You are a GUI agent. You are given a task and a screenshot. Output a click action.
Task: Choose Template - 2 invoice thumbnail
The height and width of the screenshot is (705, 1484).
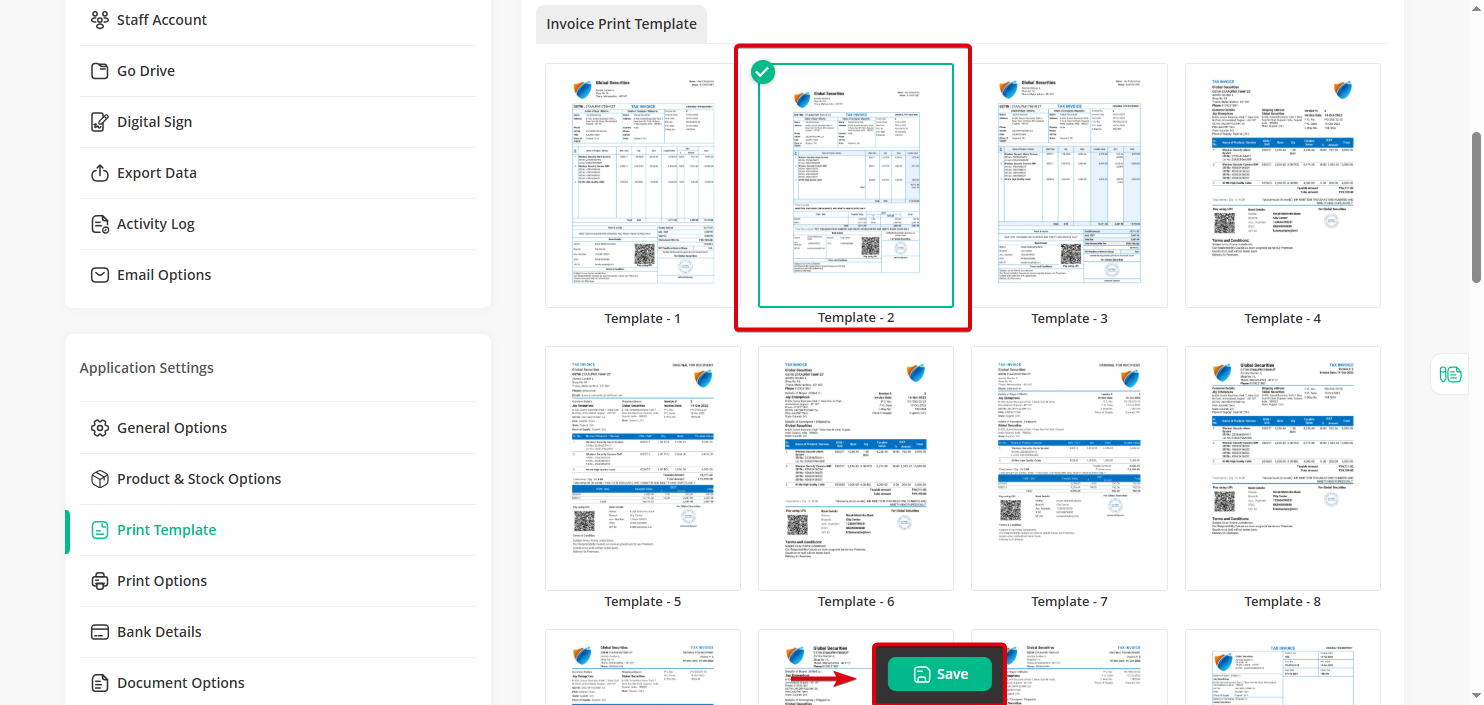coord(856,186)
